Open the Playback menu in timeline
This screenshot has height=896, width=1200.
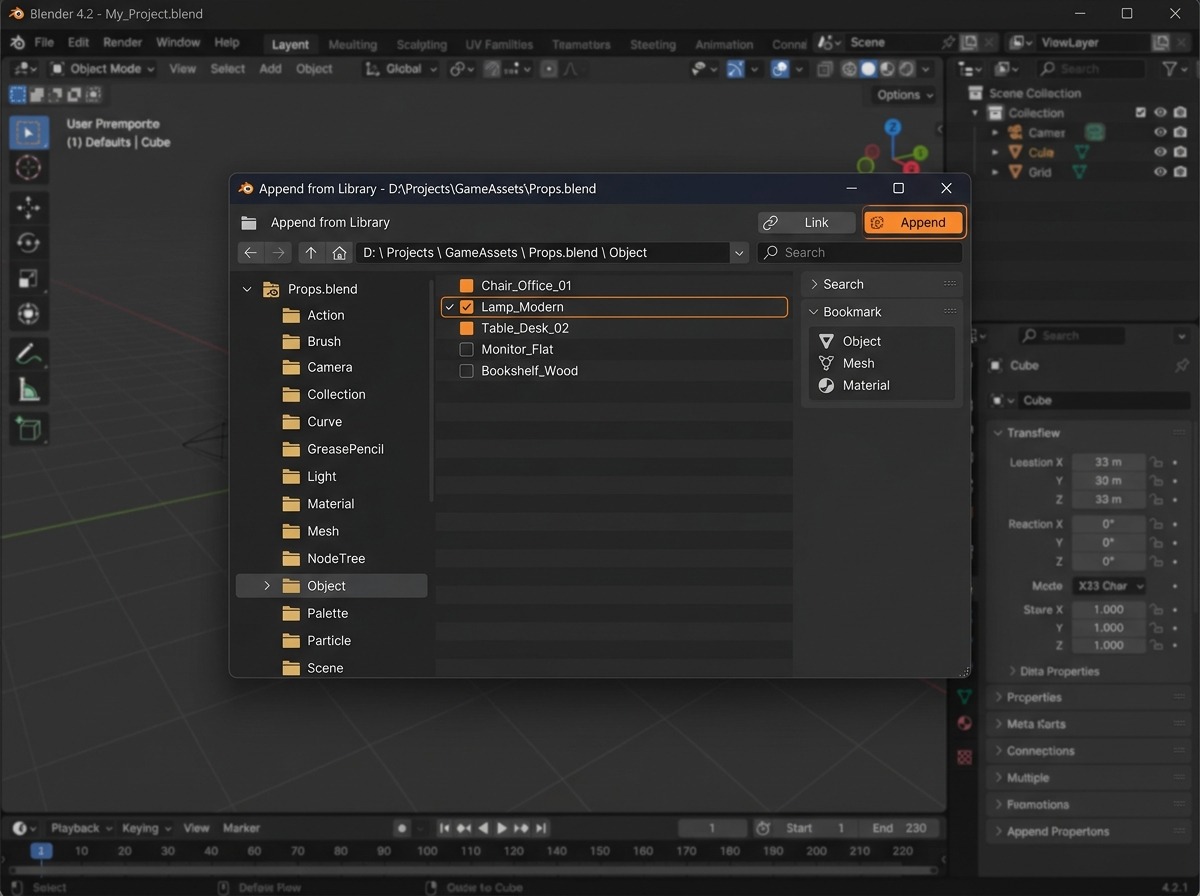click(82, 828)
